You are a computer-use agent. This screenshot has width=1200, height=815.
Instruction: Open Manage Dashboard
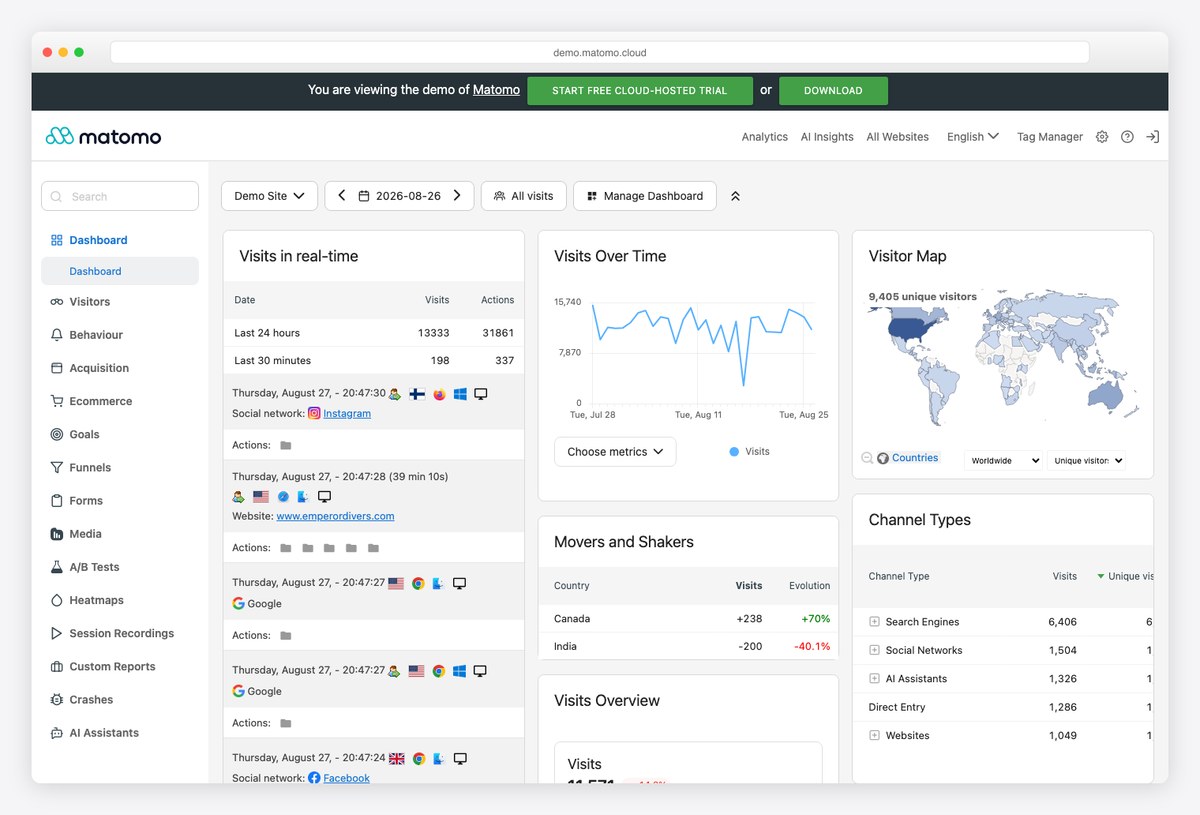click(x=645, y=196)
